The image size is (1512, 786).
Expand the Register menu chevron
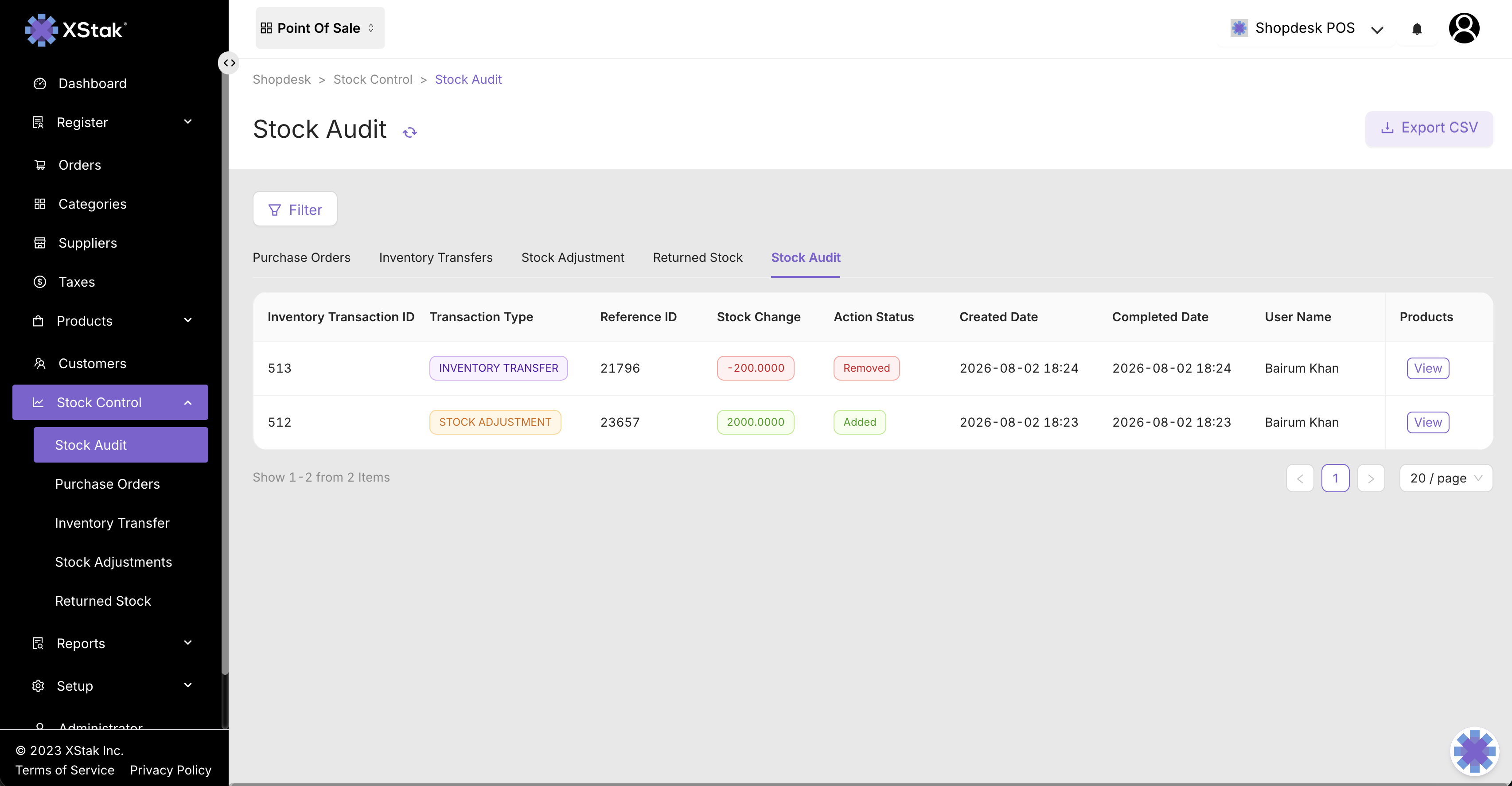(188, 121)
